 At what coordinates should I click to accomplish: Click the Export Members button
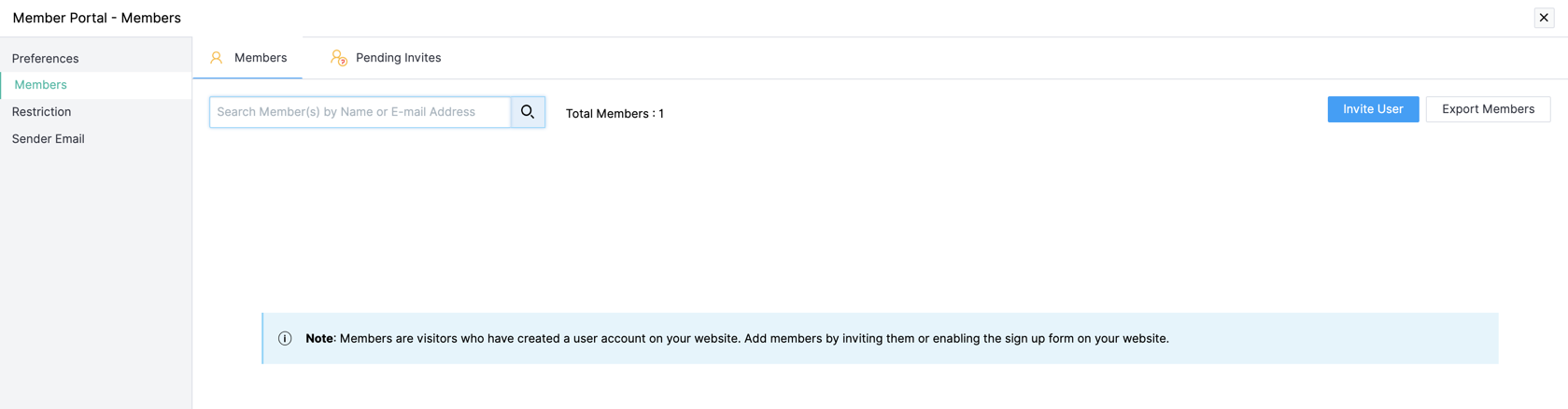1488,109
